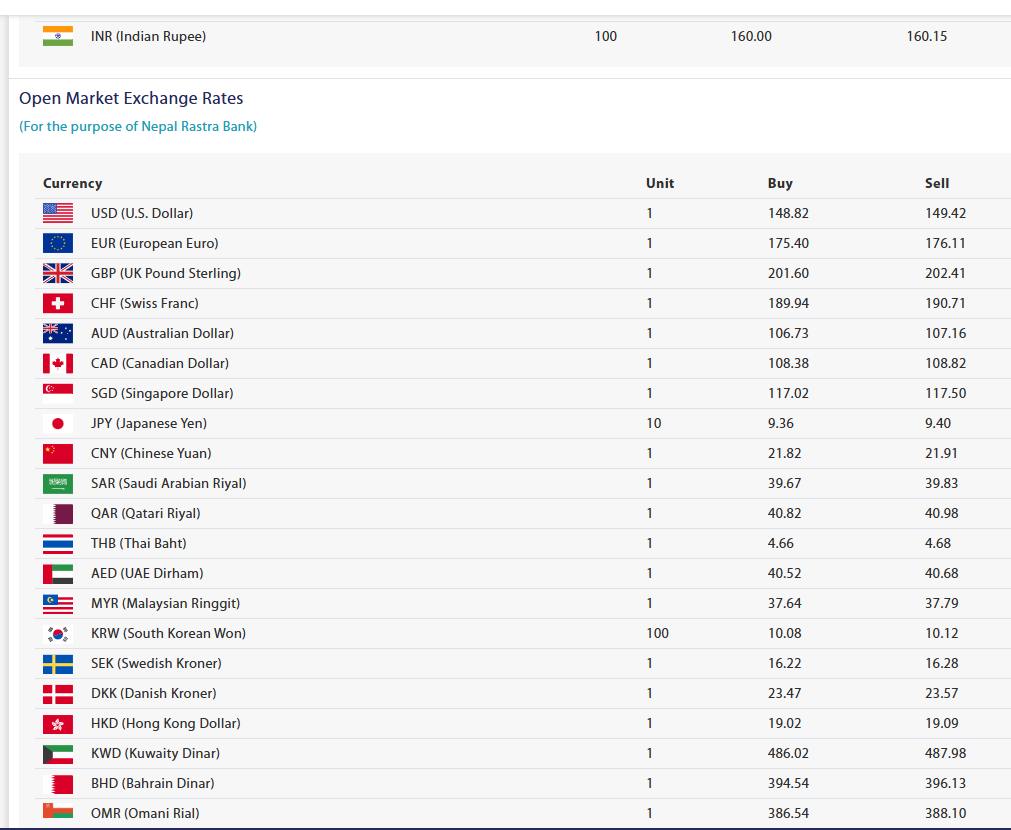
Task: Click the Swedish flag icon
Action: 58,663
